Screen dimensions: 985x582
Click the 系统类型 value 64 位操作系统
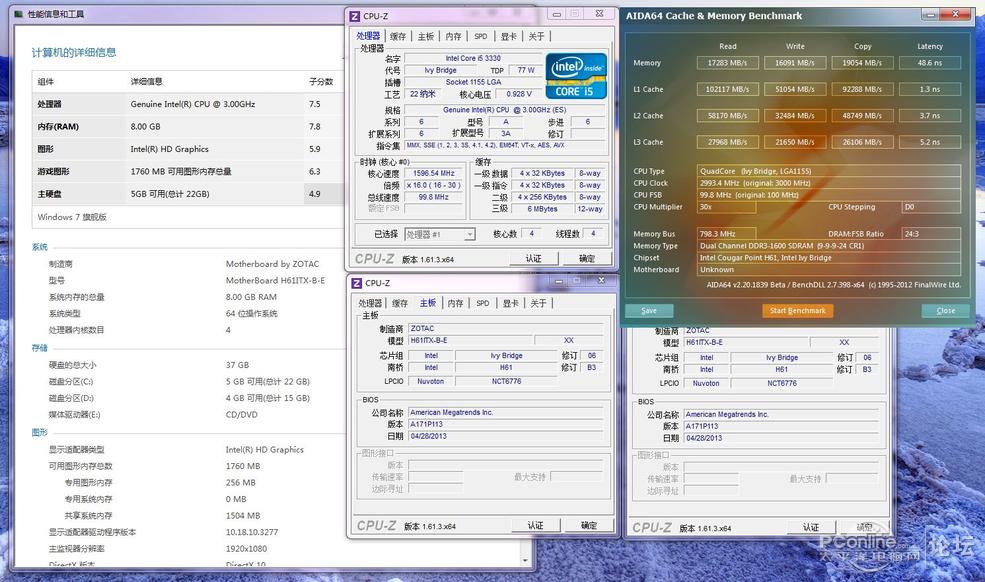pos(251,314)
